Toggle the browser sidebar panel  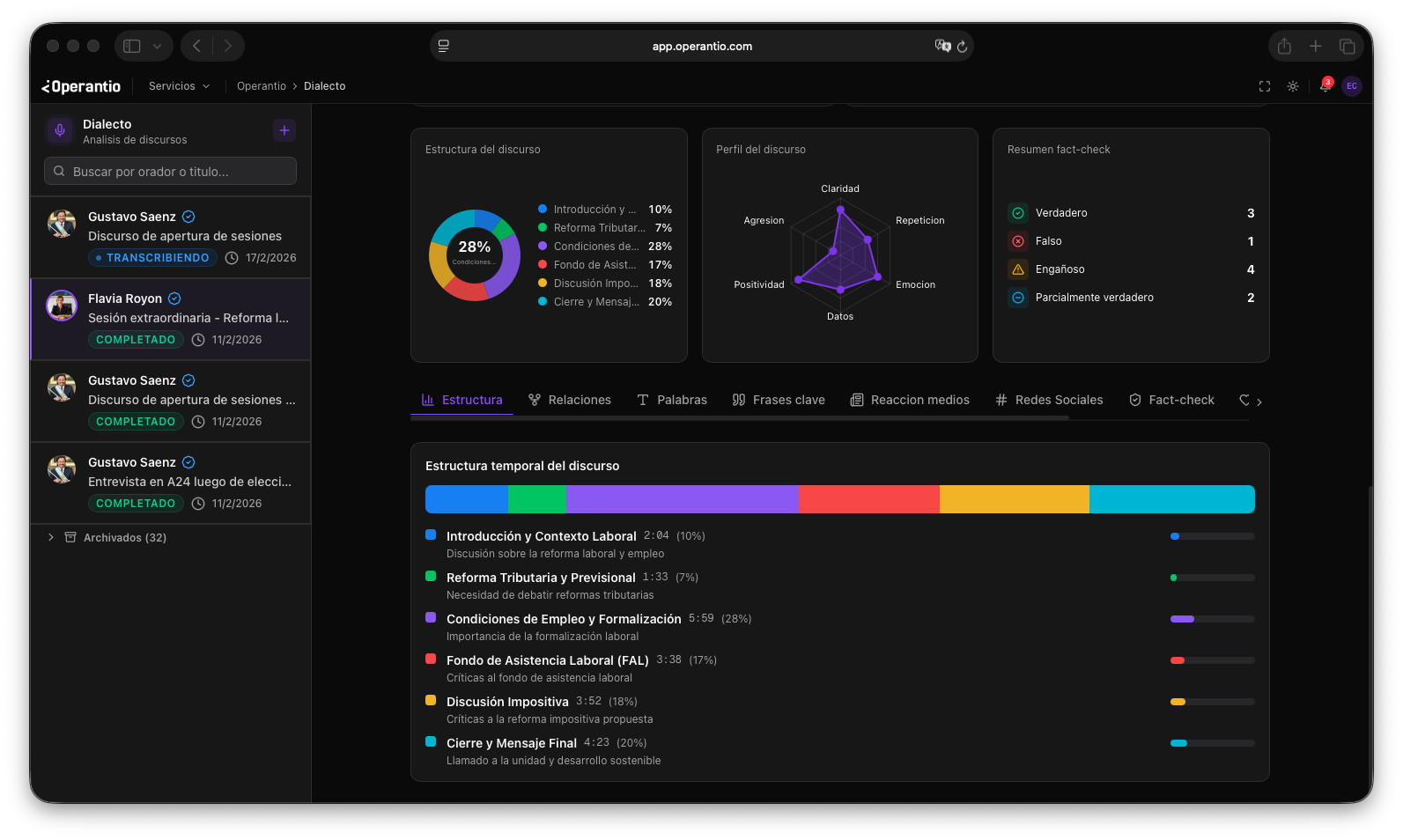pyautogui.click(x=132, y=46)
